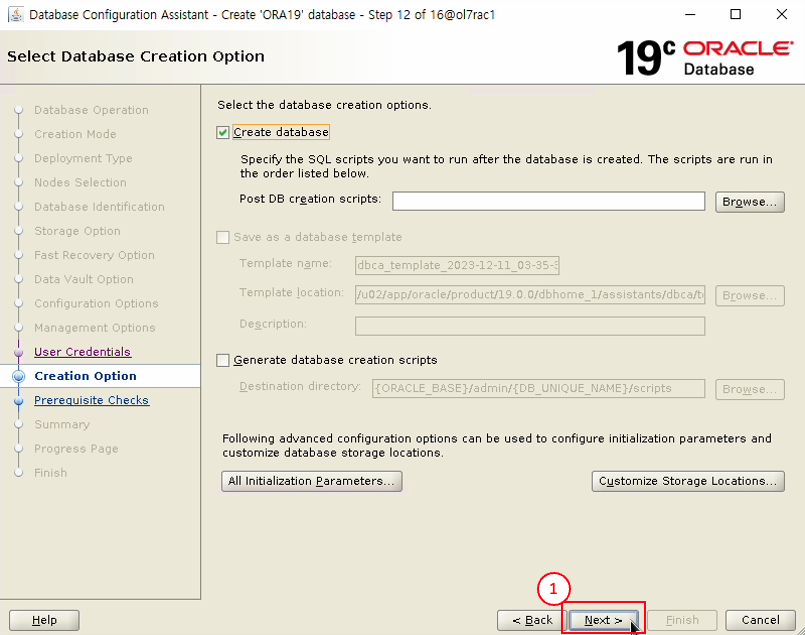Click the final Finish step in list
805x635 pixels.
point(50,473)
